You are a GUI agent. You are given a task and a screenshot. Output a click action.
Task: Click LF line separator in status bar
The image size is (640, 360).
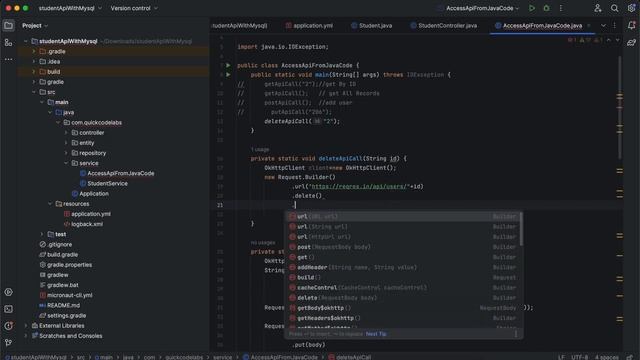click(561, 357)
